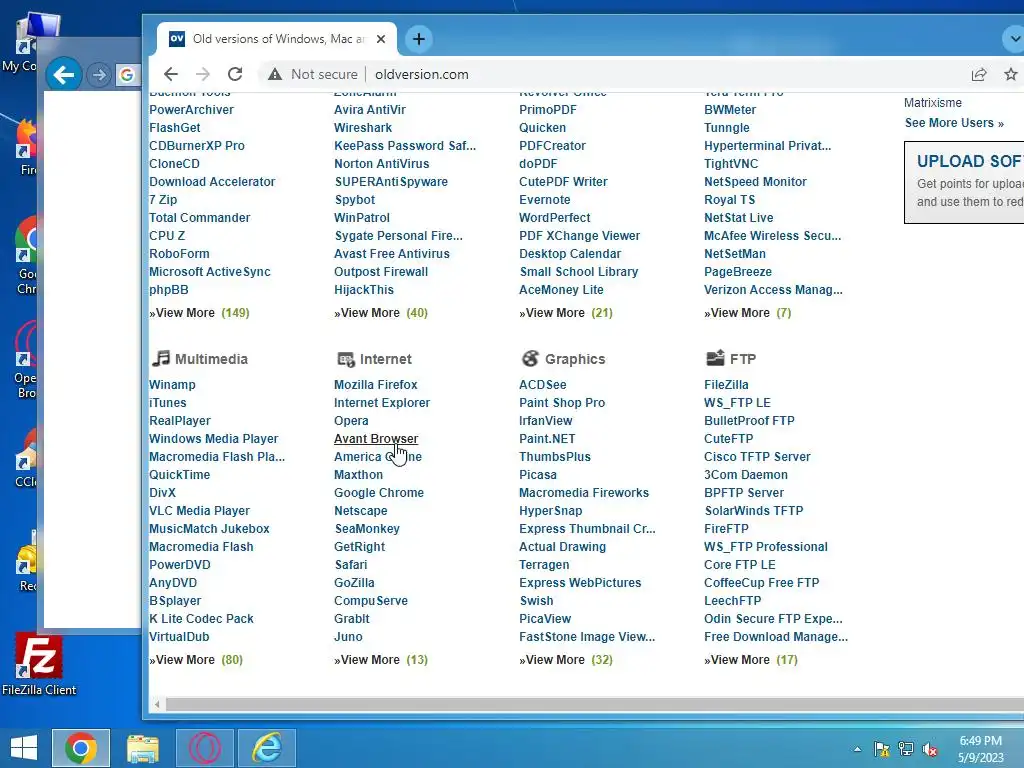Open the Google Chrome link

click(379, 492)
